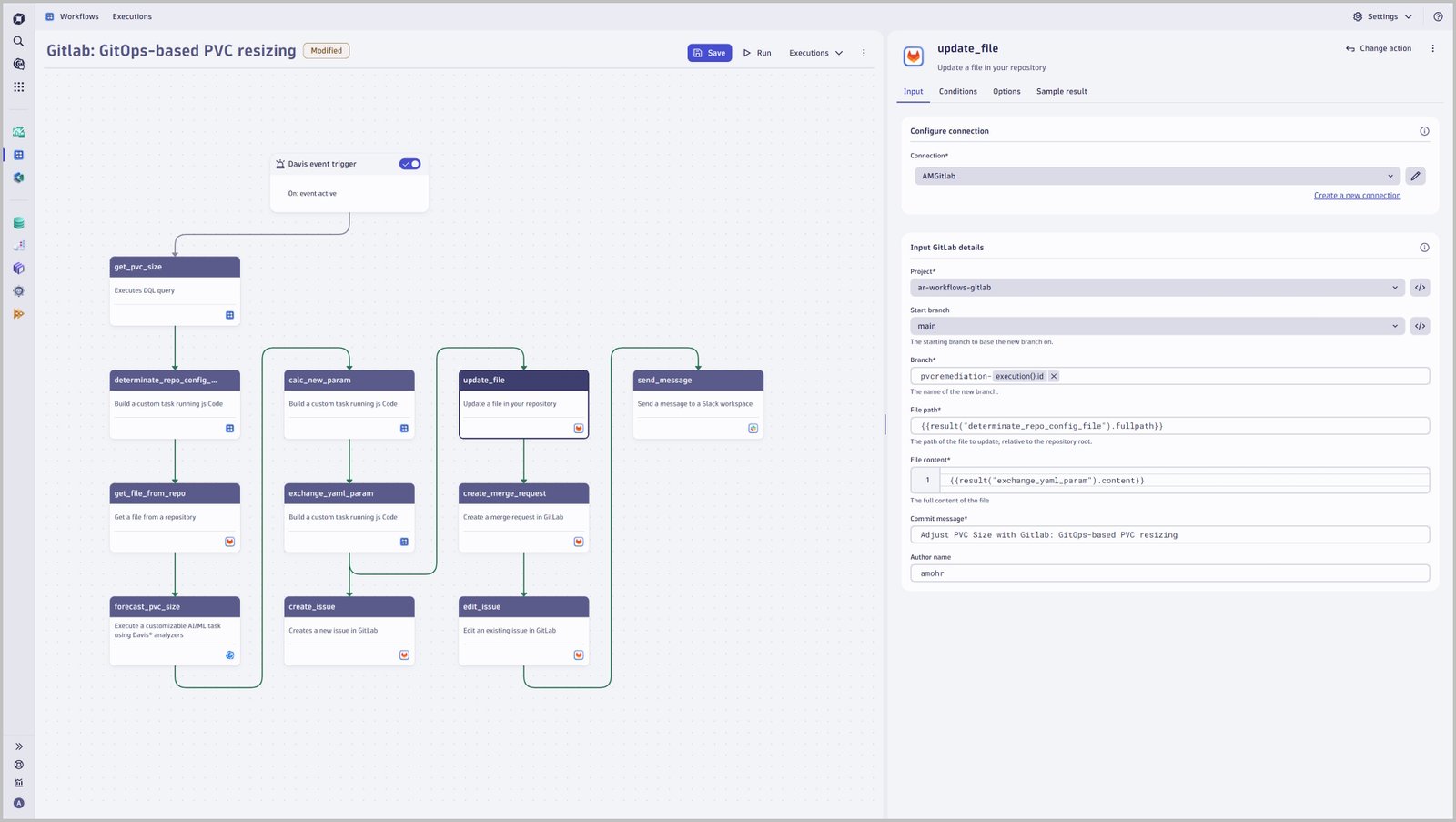Click the GitLab icon on create_merge_request node
The height and width of the screenshot is (822, 1456).
579,542
